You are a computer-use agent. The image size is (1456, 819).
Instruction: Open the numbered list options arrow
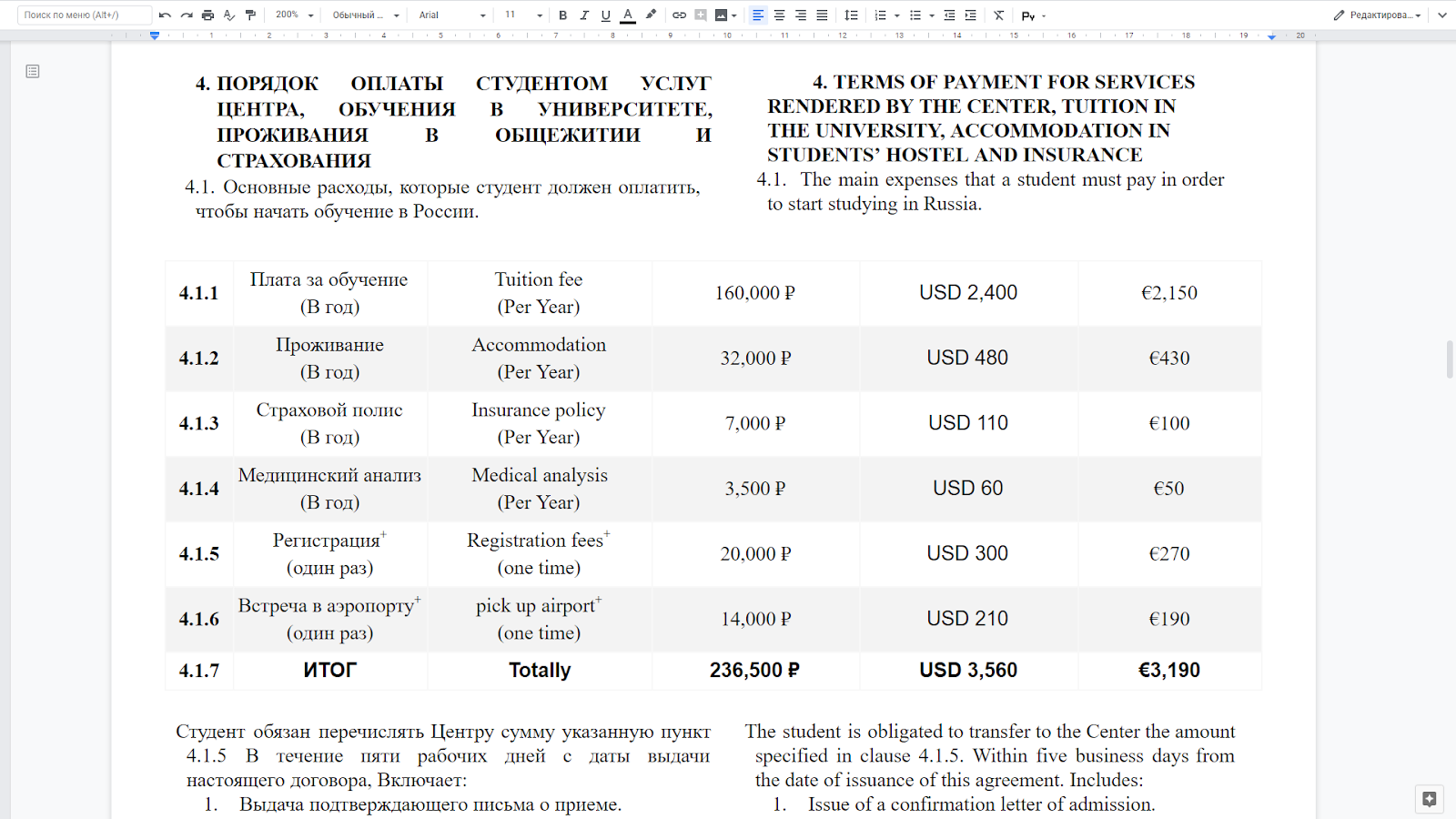[x=897, y=15]
